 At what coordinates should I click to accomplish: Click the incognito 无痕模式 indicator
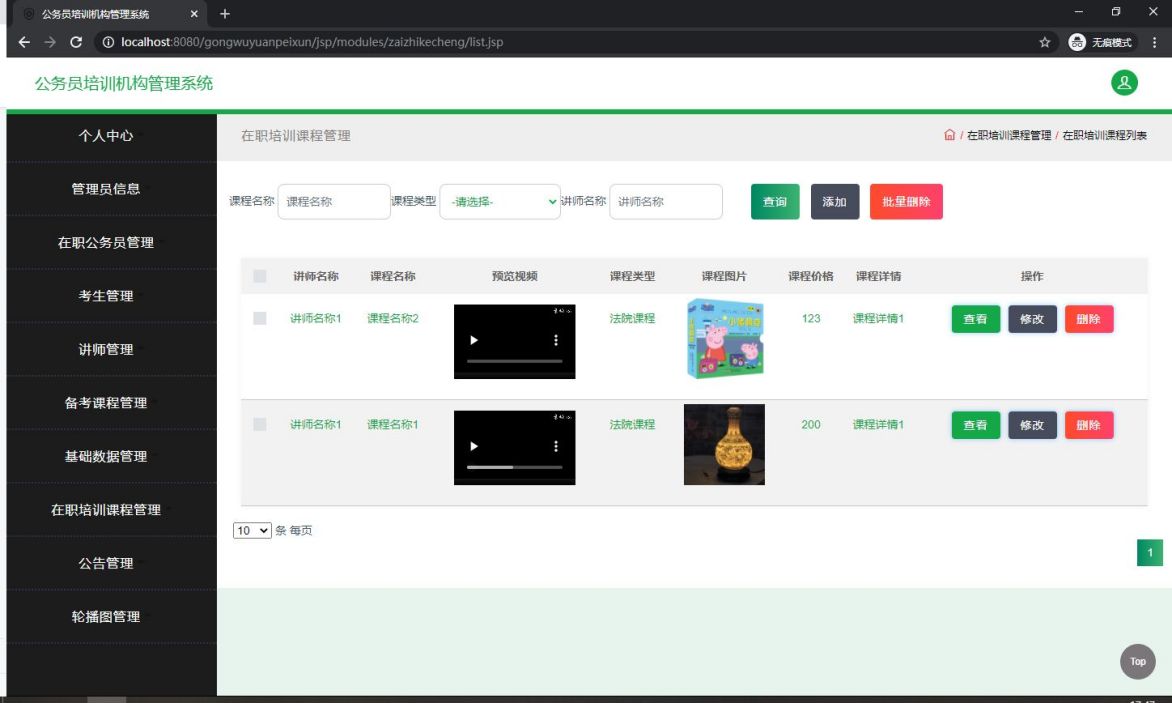1100,42
